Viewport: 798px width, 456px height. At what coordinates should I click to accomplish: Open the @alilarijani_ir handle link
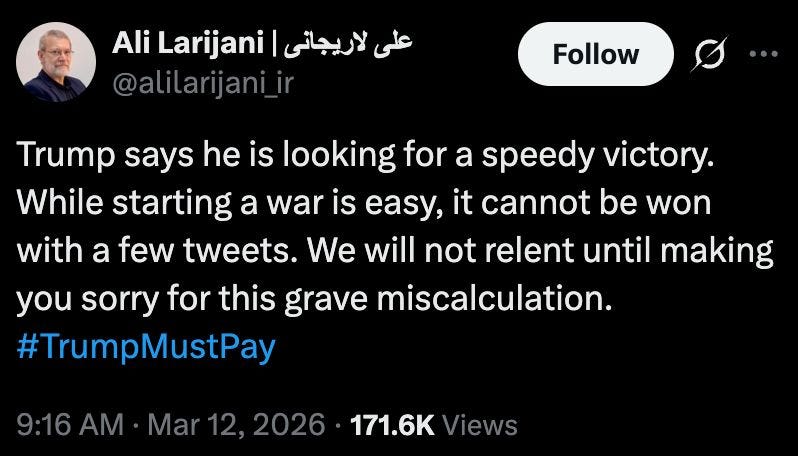[203, 83]
